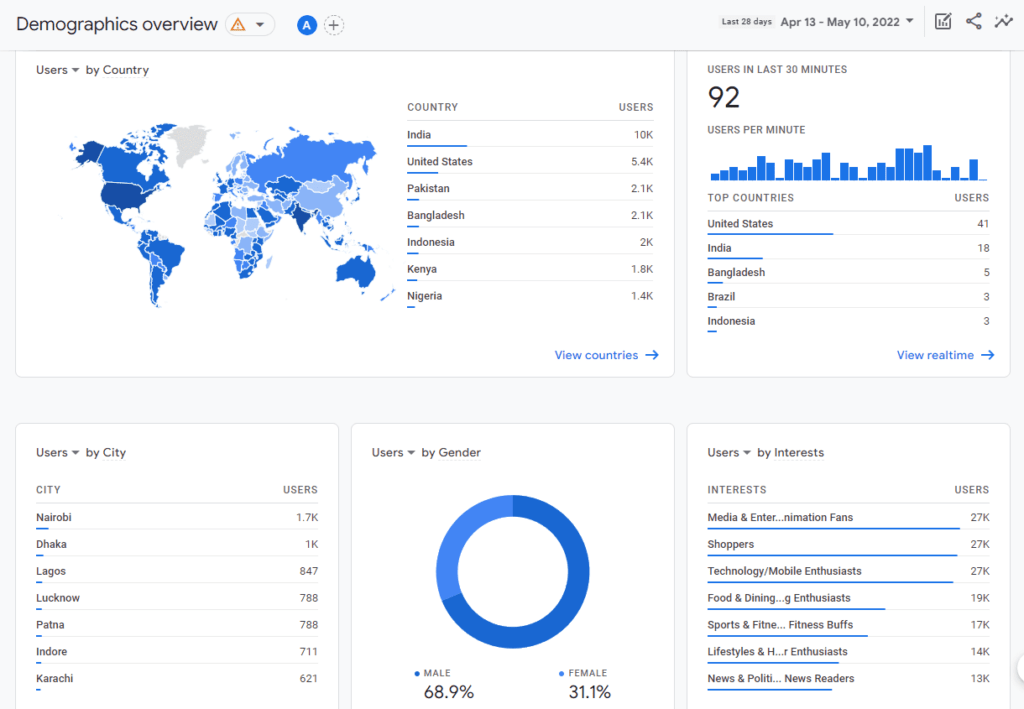The width and height of the screenshot is (1024, 709).
Task: Click the arrow beside View realtime
Action: (987, 355)
